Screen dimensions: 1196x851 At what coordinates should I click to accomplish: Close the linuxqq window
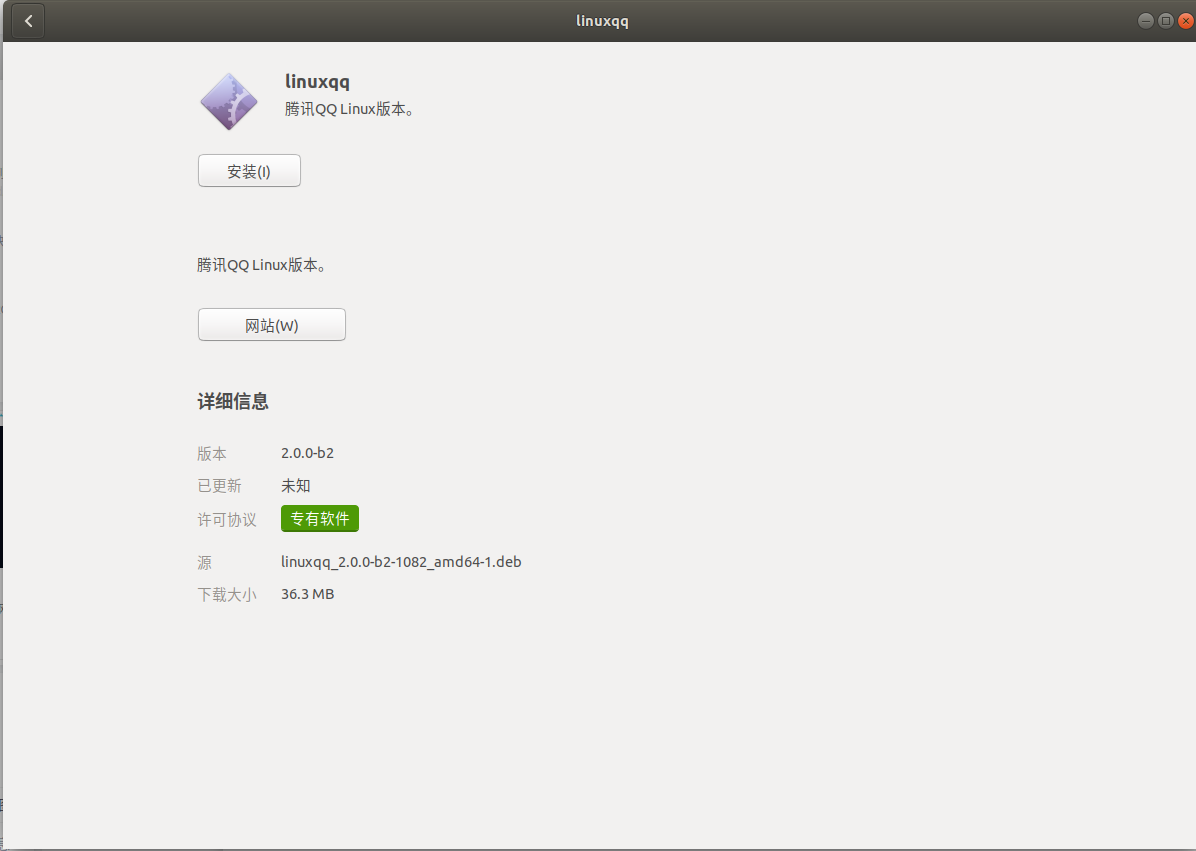pos(1185,21)
